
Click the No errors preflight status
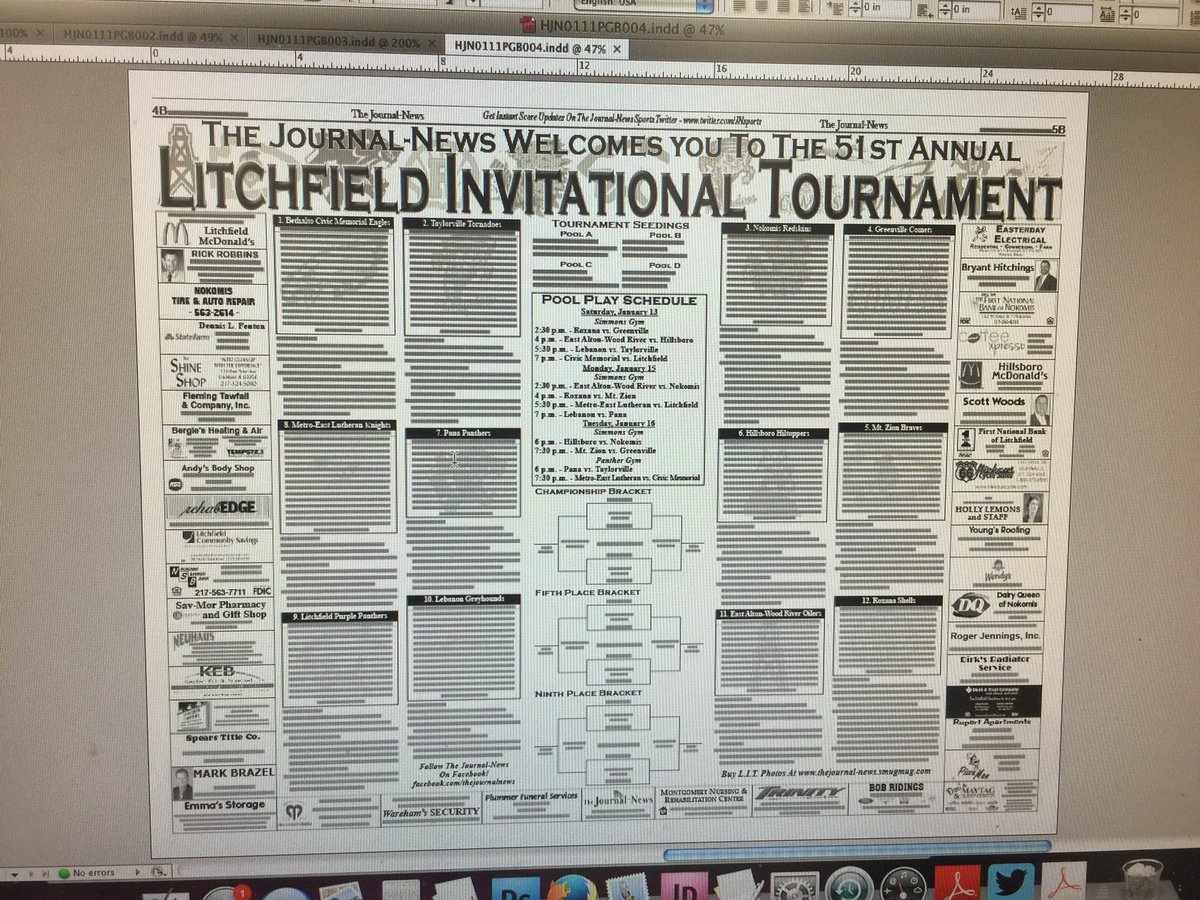[94, 873]
